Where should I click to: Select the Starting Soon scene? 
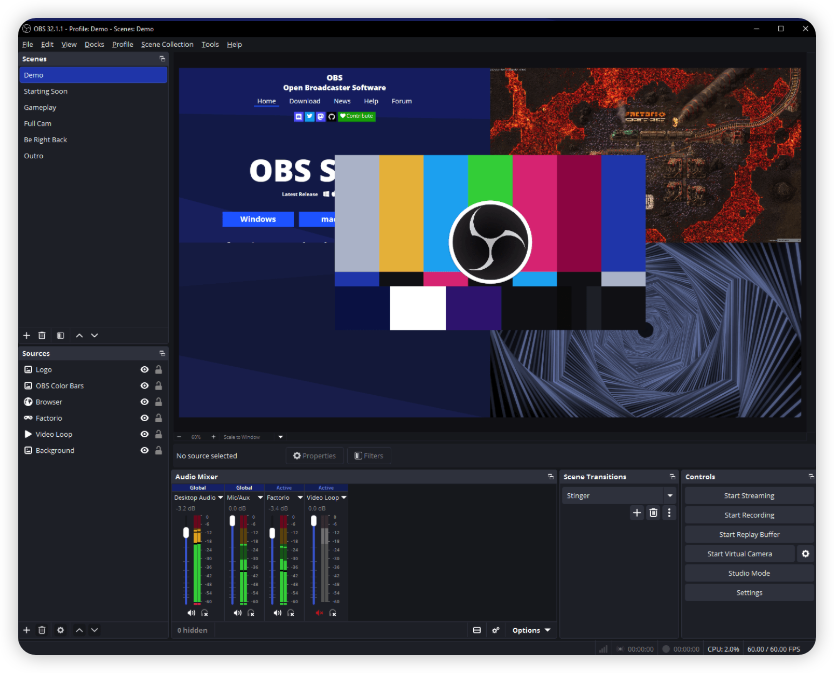pos(93,92)
